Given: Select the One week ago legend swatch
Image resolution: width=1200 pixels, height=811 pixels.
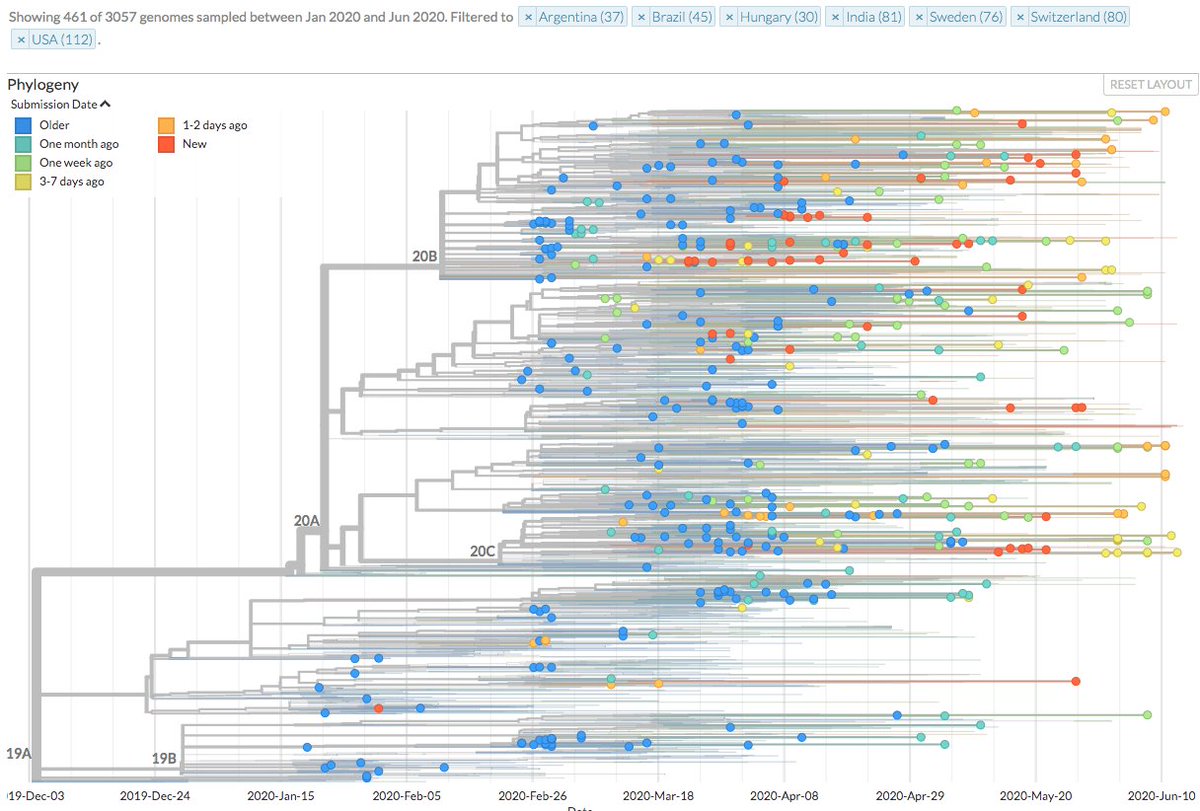Looking at the screenshot, I should pos(21,163).
